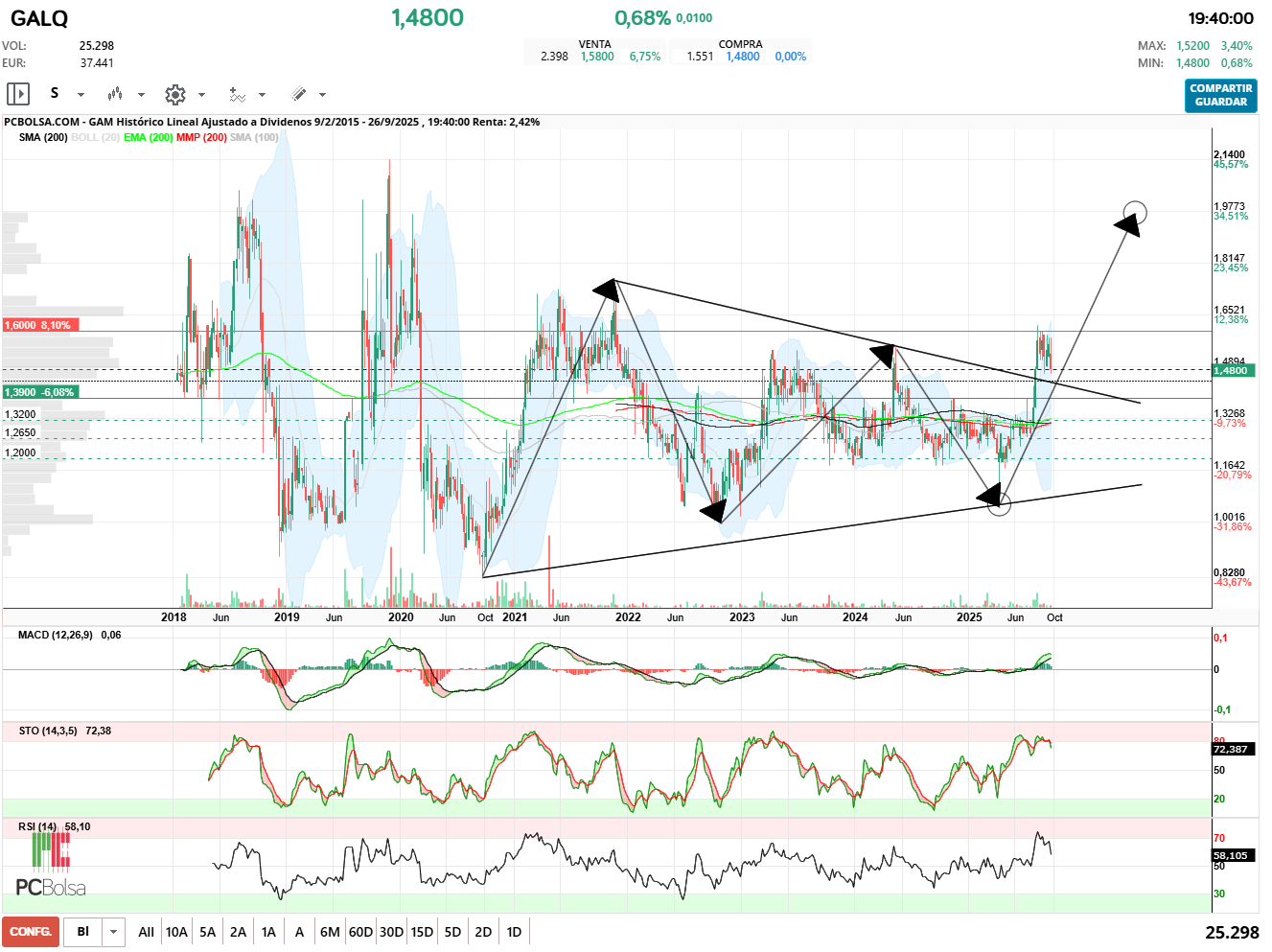Open the BI dropdown arrow

[x=114, y=932]
